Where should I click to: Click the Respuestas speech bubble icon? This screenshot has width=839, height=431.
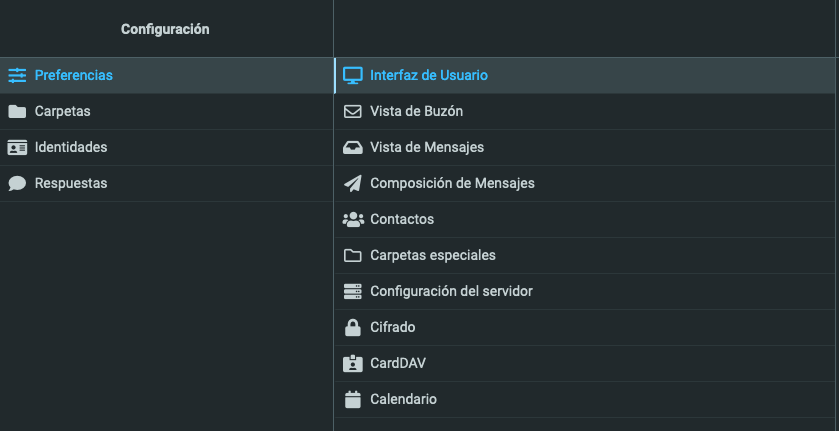[17, 184]
